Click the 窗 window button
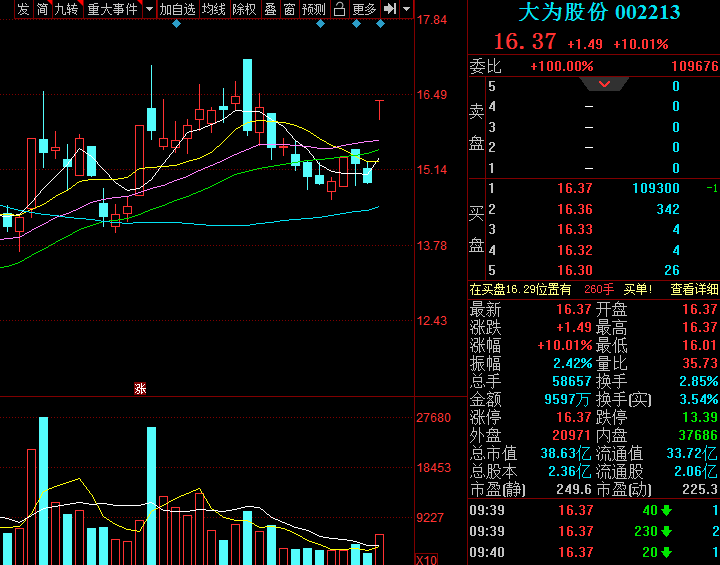 289,9
